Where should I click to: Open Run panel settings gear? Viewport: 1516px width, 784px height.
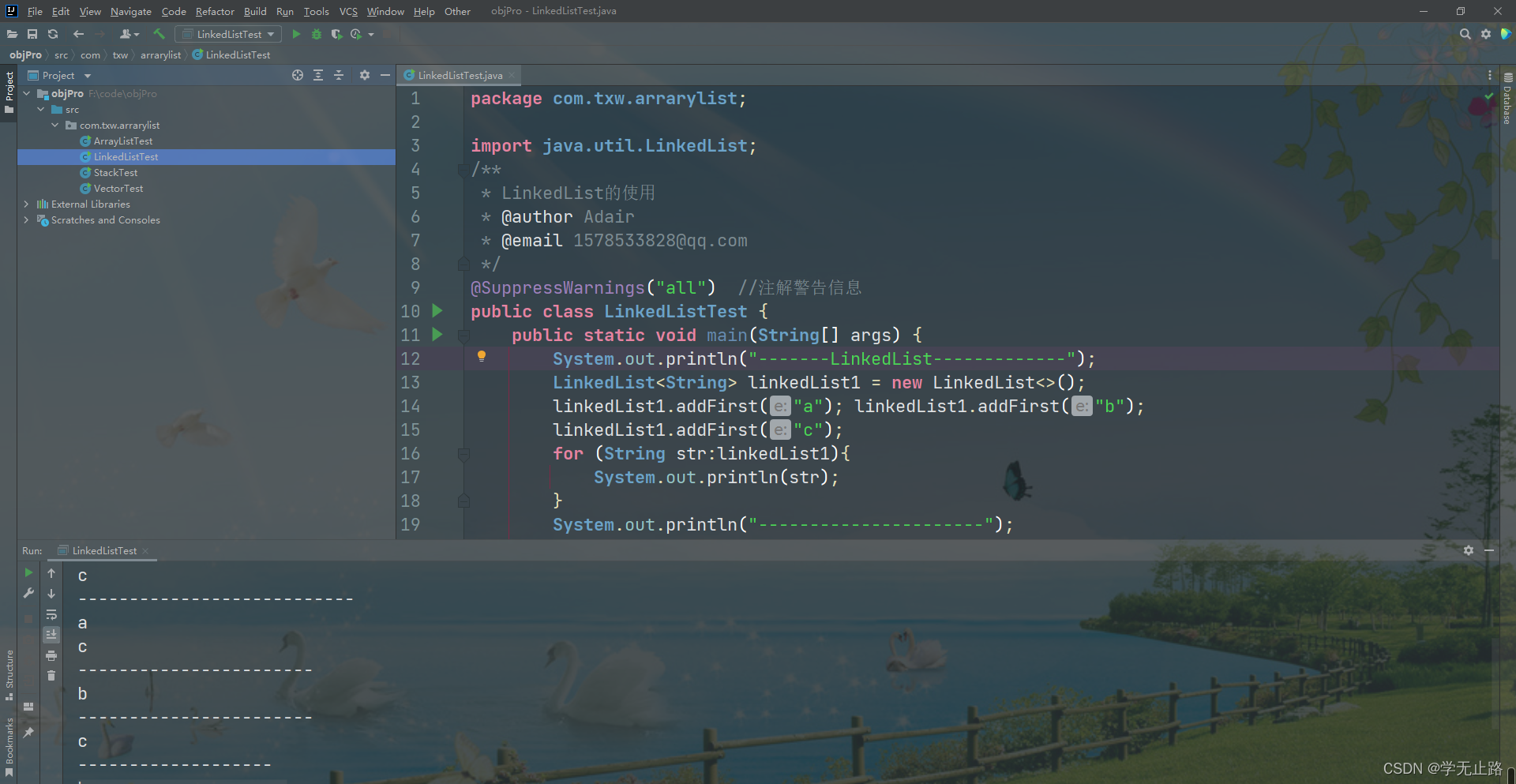coord(1469,550)
